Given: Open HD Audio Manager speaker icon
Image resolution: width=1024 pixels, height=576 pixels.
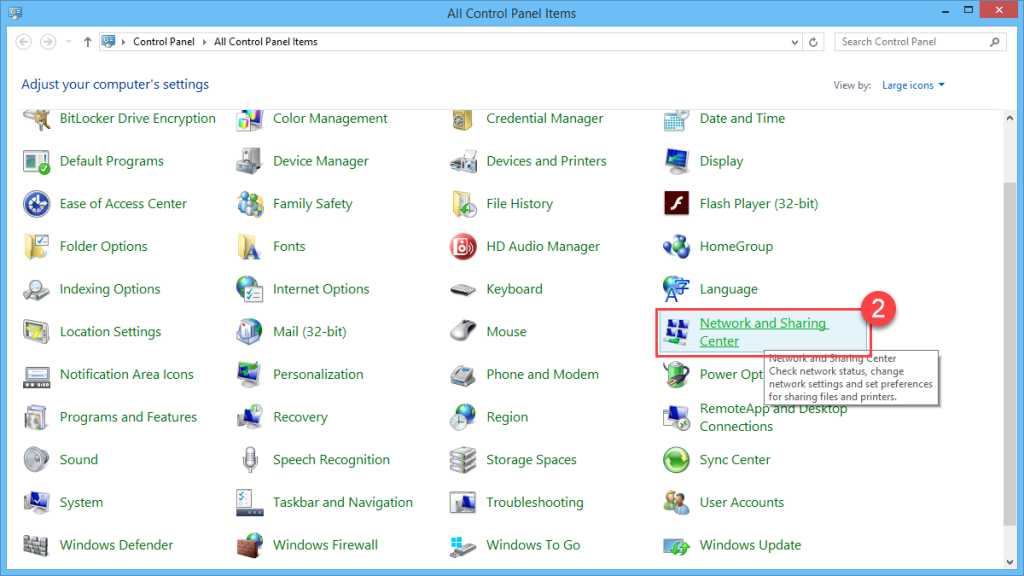Looking at the screenshot, I should pos(463,246).
